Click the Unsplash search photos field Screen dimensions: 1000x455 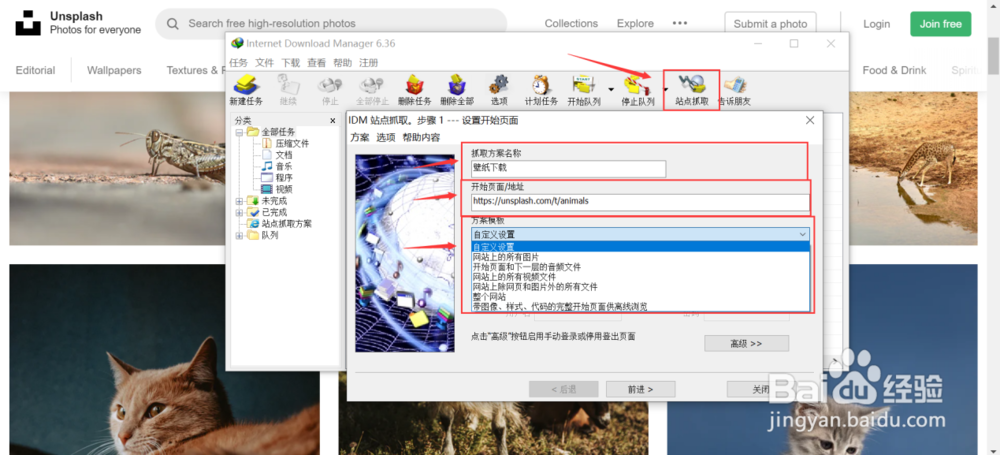pos(331,24)
